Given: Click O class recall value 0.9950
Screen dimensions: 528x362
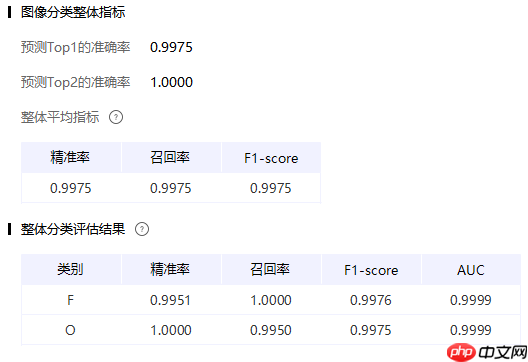Looking at the screenshot, I should (x=270, y=330).
